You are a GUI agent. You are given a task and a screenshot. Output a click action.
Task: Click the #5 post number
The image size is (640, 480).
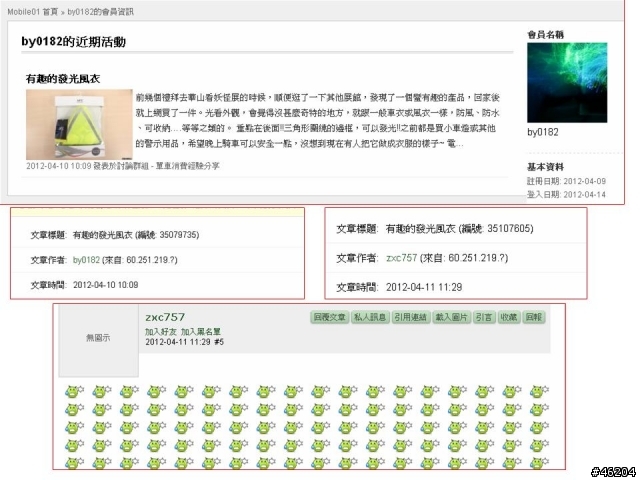coord(219,342)
